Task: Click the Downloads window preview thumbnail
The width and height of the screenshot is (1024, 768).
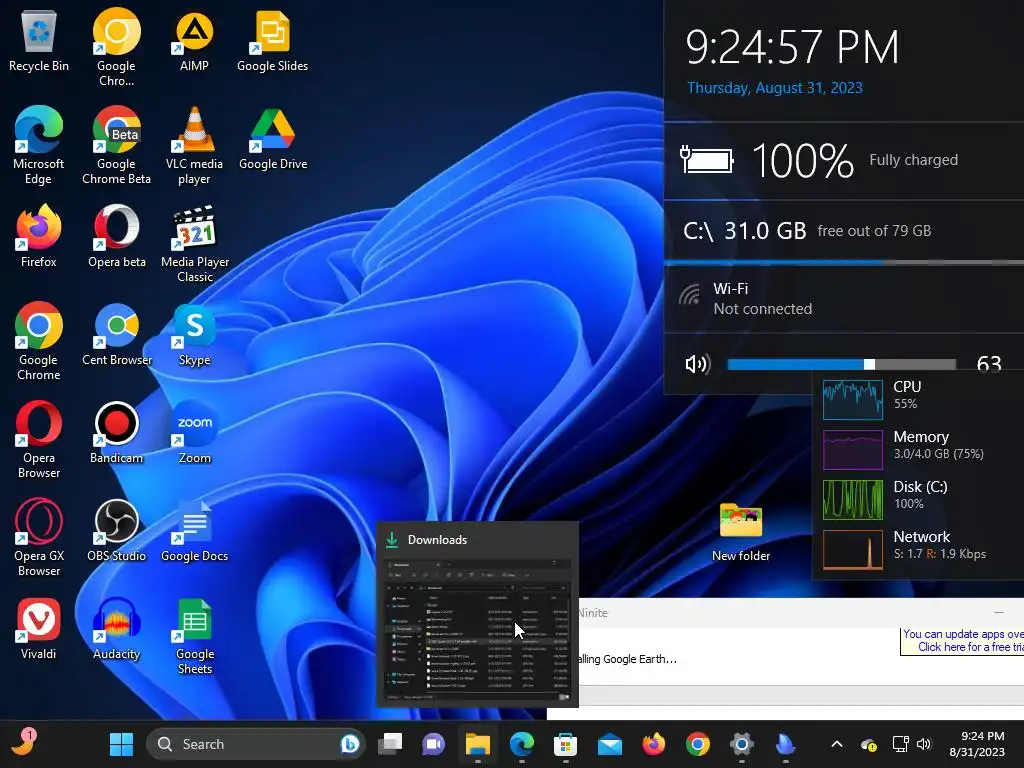Action: point(477,631)
